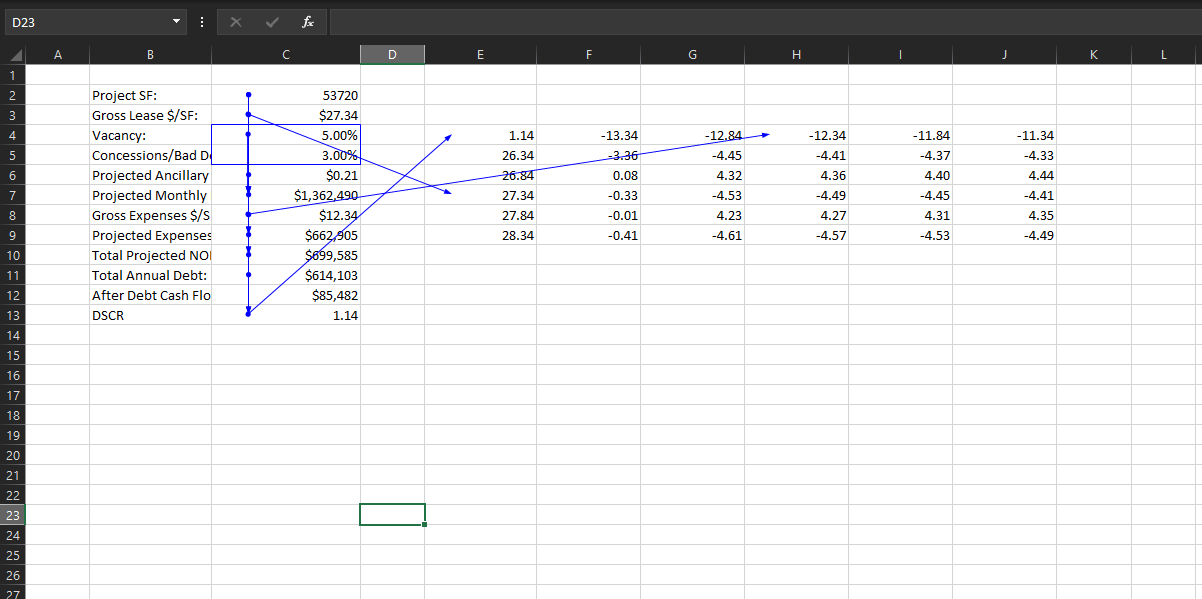Select column G header
Viewport: 1202px width, 599px height.
point(692,55)
